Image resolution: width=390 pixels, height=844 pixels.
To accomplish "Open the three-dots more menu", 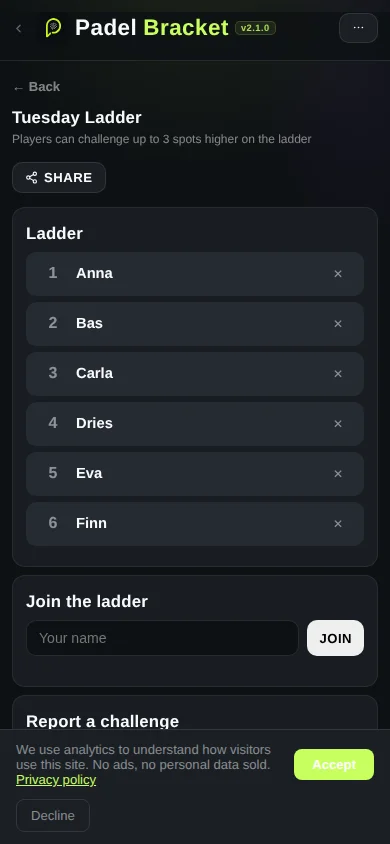I will pos(358,28).
